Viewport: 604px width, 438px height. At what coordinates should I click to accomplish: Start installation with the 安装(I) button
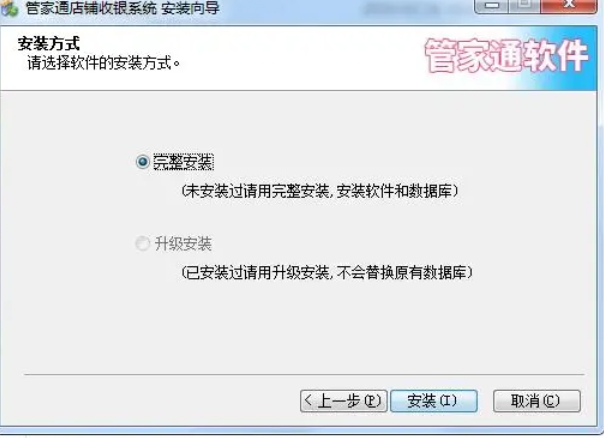tap(434, 401)
